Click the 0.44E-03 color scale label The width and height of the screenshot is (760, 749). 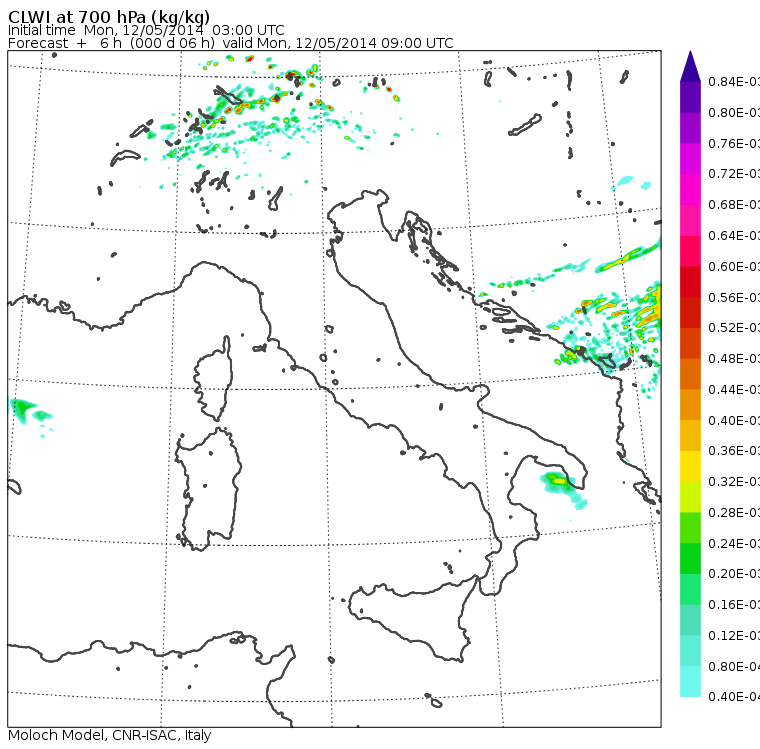click(x=733, y=389)
